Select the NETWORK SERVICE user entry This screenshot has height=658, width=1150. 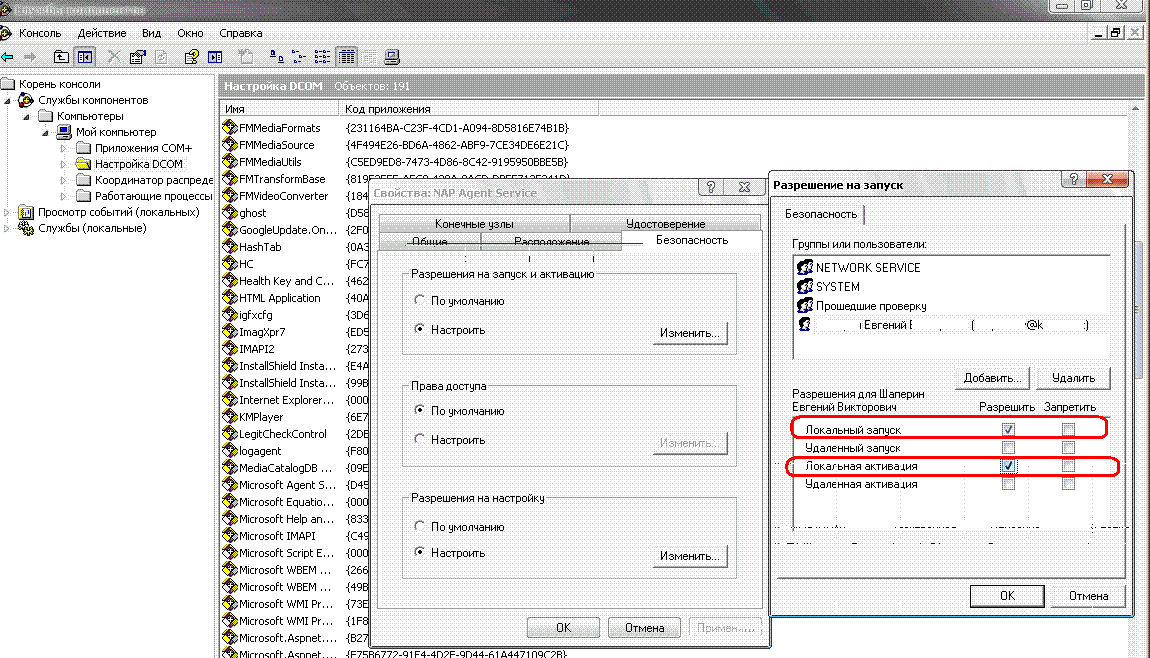click(x=867, y=267)
